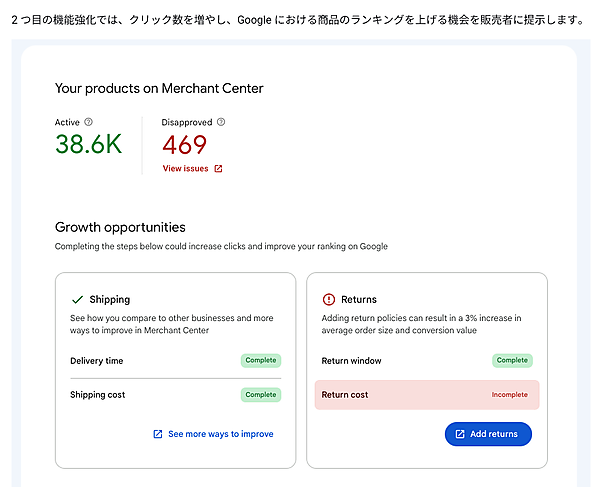Click the help icon next to Active
600x487 pixels.
pyautogui.click(x=89, y=122)
